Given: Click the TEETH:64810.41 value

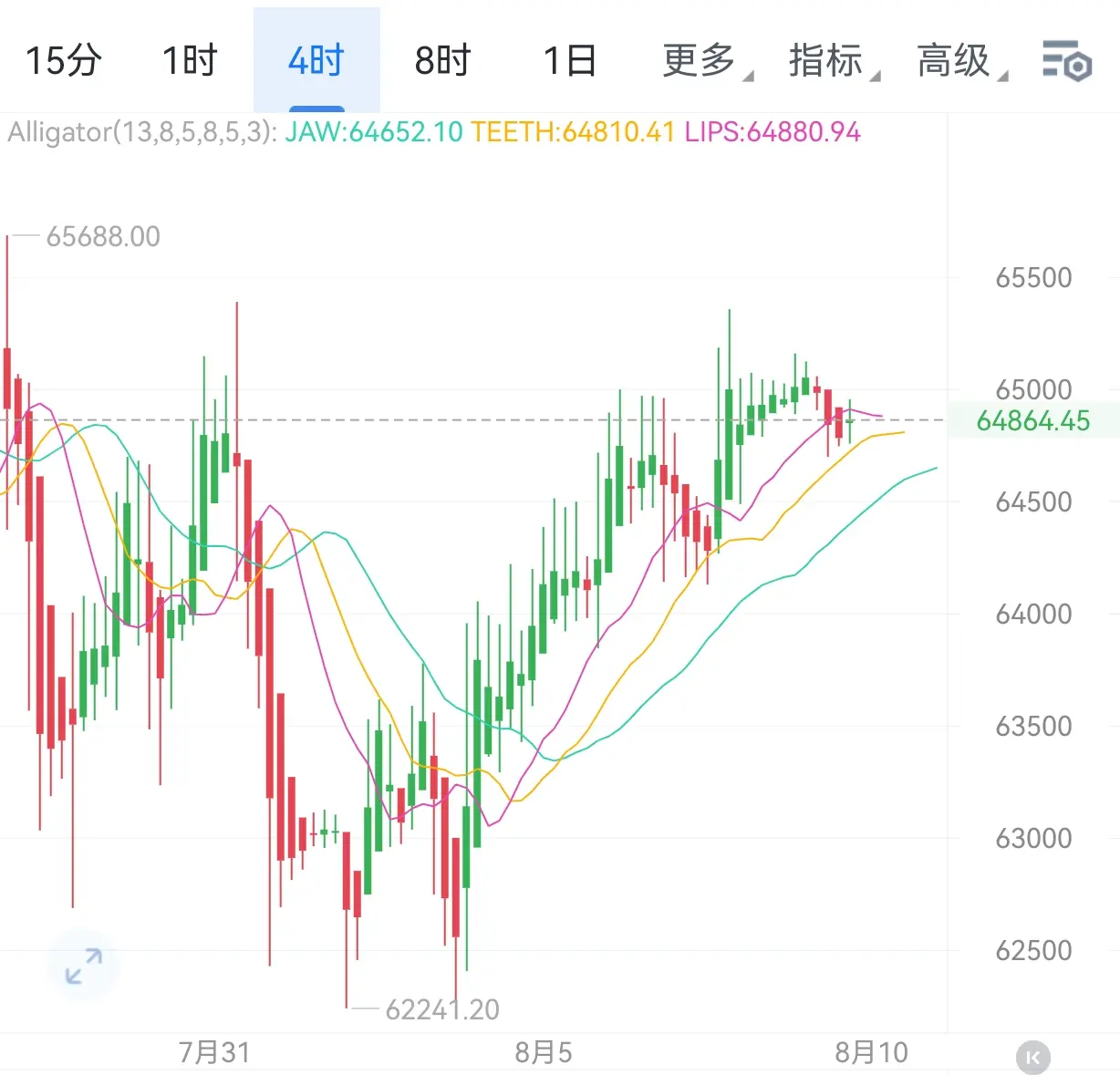Looking at the screenshot, I should 573,132.
